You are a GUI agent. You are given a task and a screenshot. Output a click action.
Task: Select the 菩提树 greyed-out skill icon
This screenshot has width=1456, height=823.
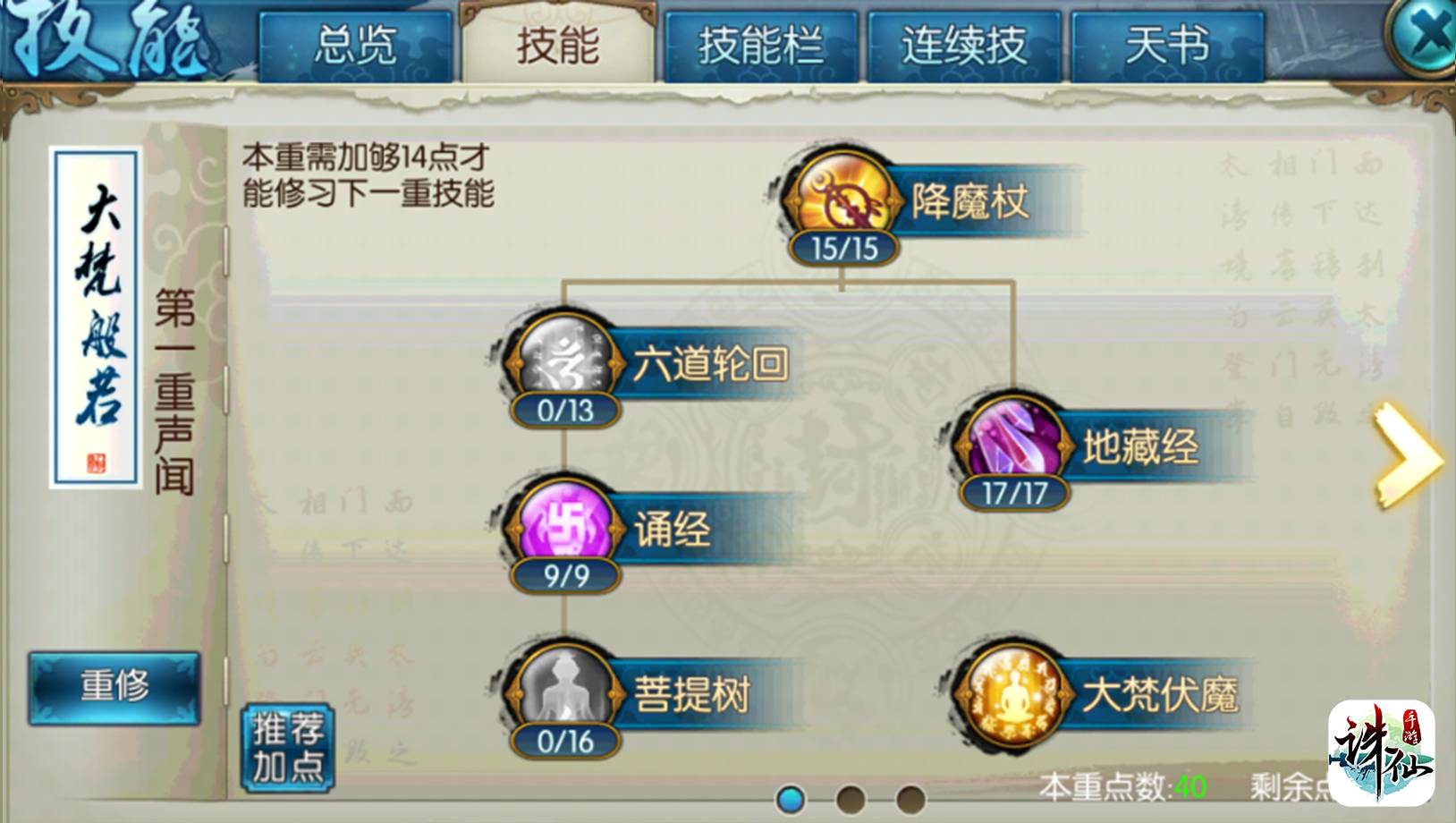(x=564, y=690)
